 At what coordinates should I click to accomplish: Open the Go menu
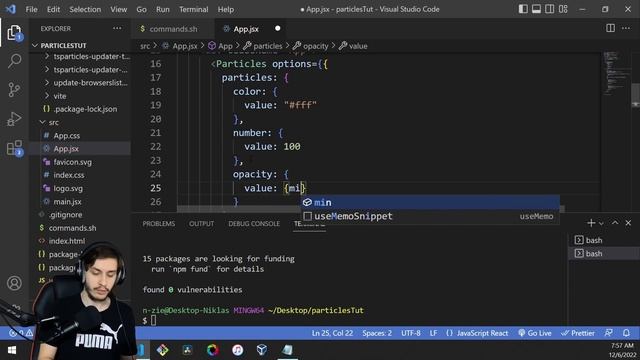[141, 9]
